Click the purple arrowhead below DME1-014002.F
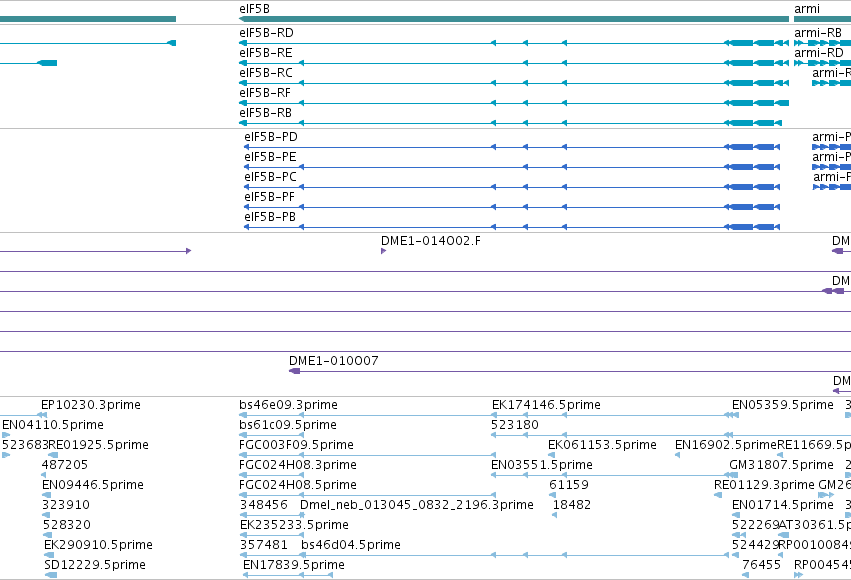The width and height of the screenshot is (851, 580). [x=384, y=251]
